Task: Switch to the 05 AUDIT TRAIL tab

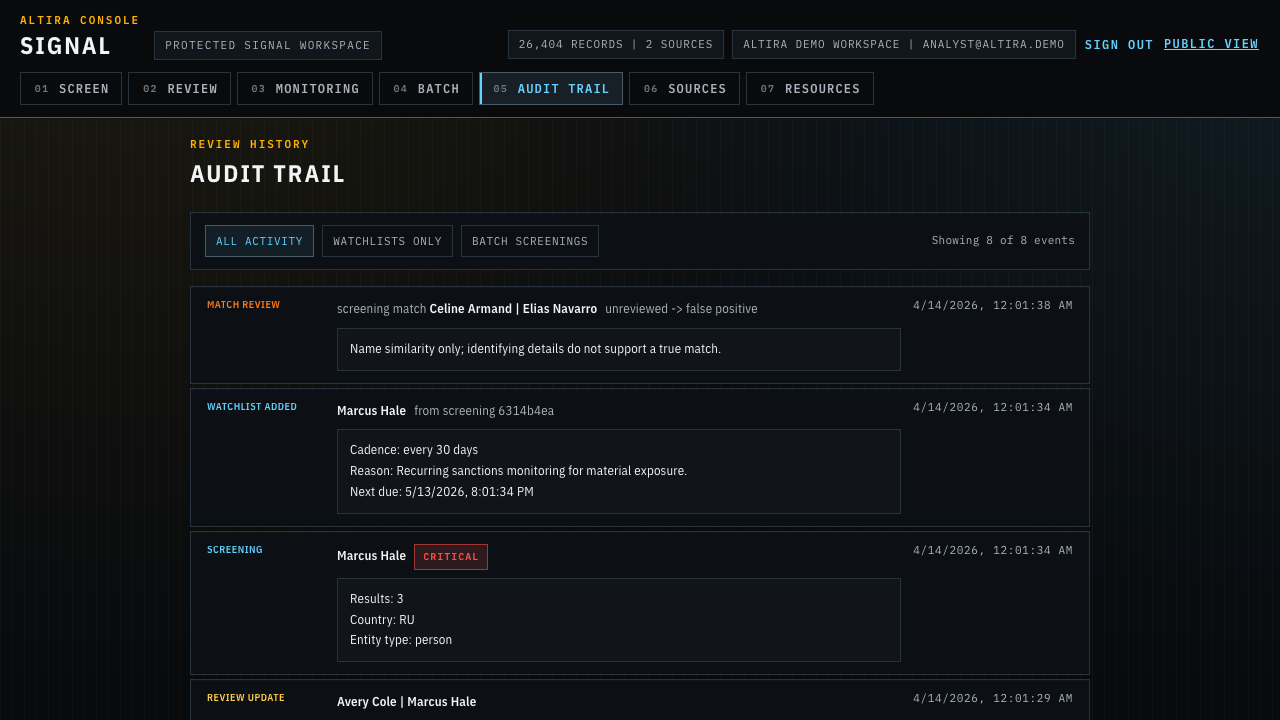Action: (551, 88)
